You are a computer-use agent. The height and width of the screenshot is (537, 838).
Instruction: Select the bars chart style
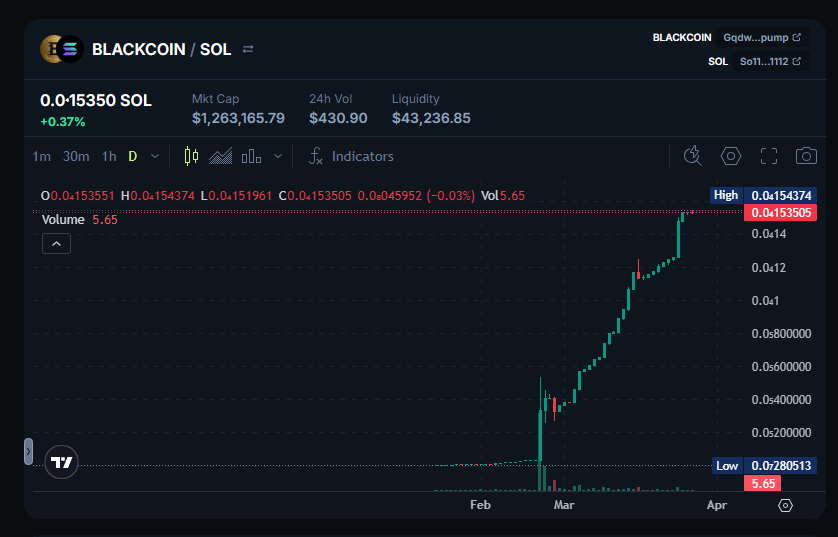(251, 157)
